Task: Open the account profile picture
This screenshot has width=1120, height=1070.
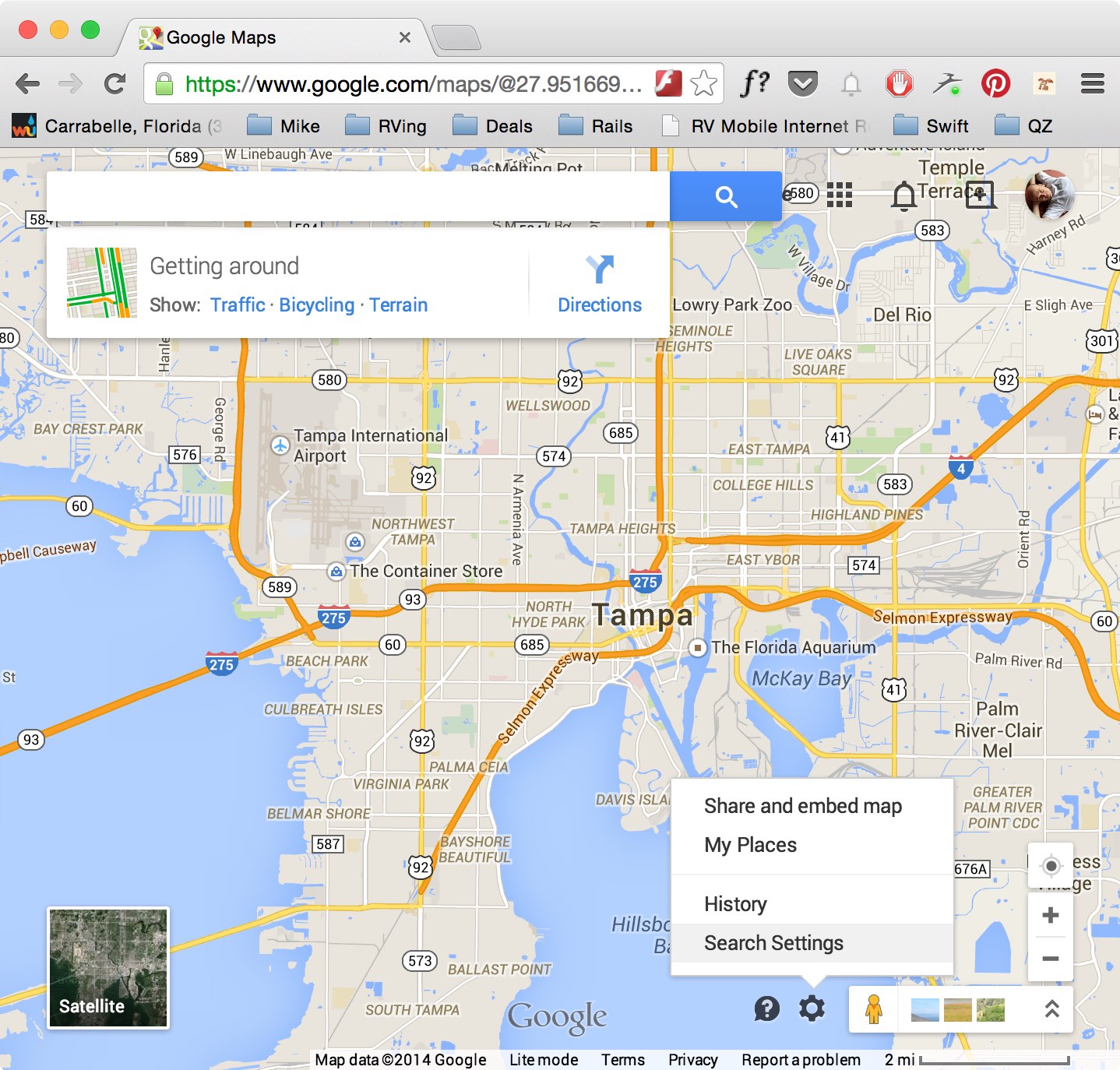Action: [x=1049, y=195]
